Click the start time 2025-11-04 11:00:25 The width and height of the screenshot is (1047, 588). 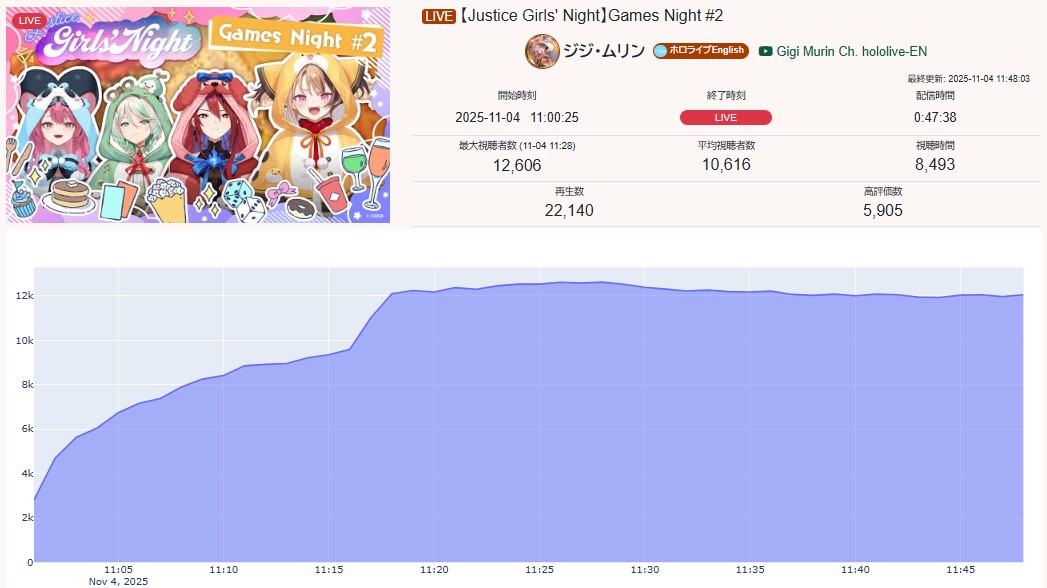click(x=517, y=117)
